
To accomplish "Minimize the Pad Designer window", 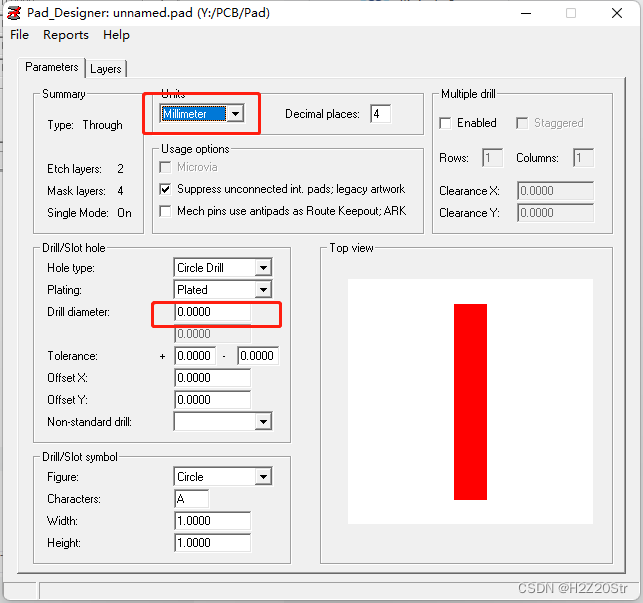I will (x=526, y=13).
